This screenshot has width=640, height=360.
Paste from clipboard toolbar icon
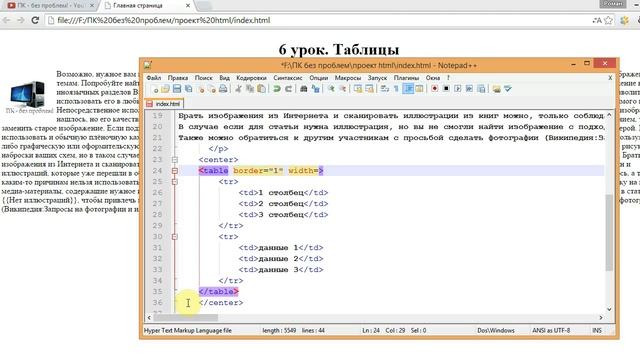click(x=261, y=89)
